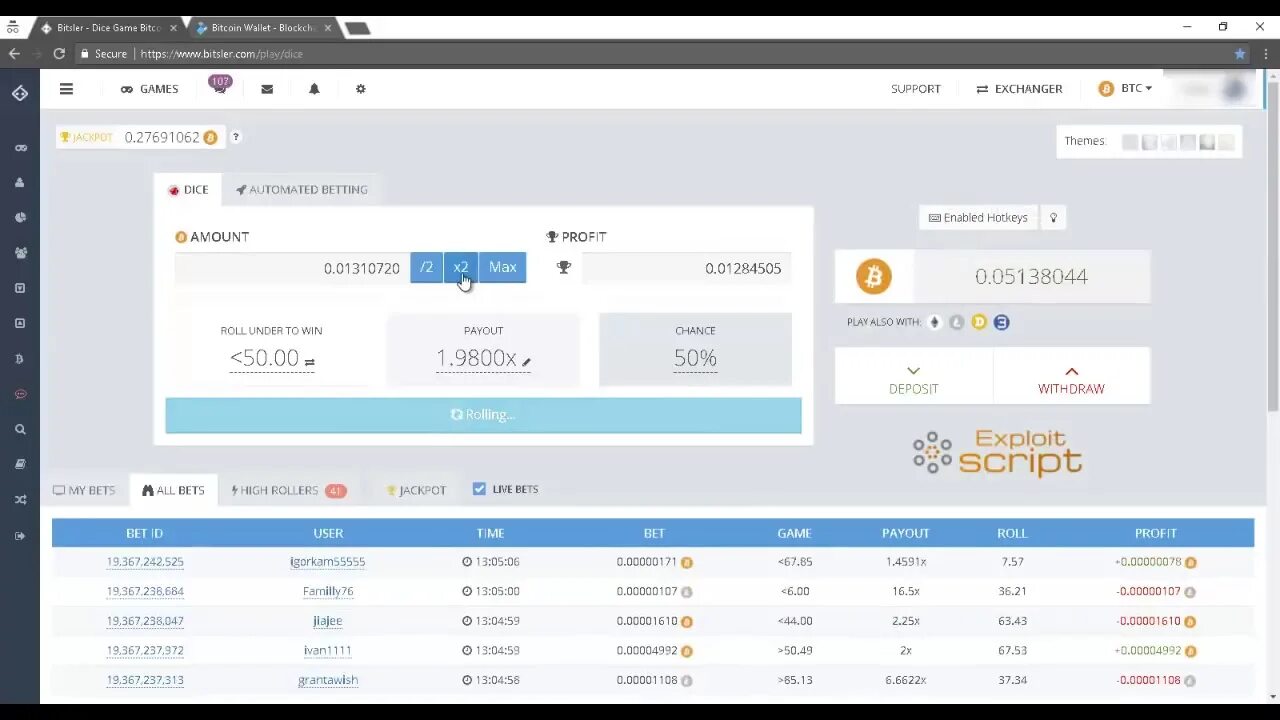The image size is (1280, 720).
Task: Open the mail envelope icon
Action: (267, 89)
